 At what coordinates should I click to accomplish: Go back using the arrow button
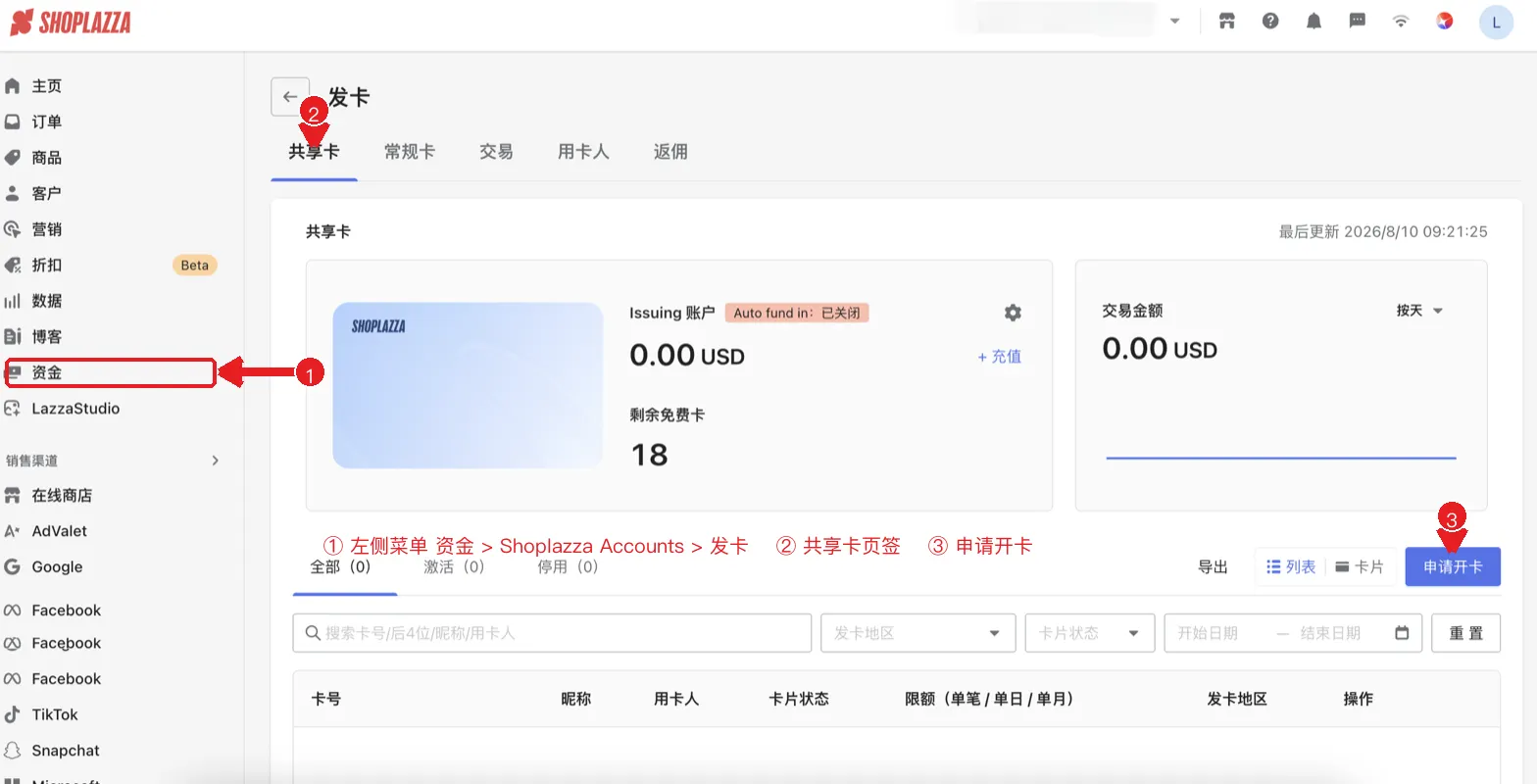point(290,97)
